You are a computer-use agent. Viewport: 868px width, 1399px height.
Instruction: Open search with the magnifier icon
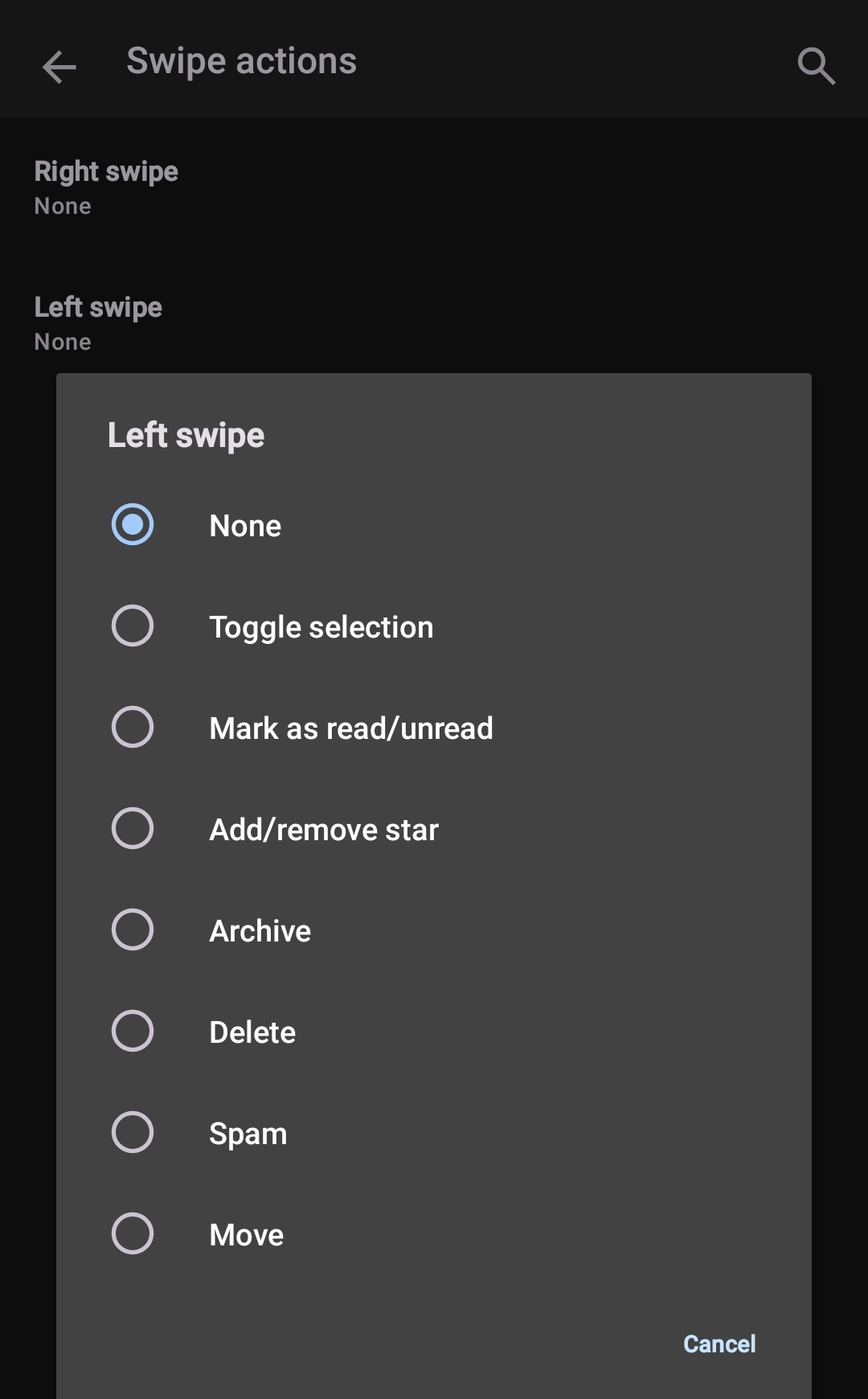(816, 66)
